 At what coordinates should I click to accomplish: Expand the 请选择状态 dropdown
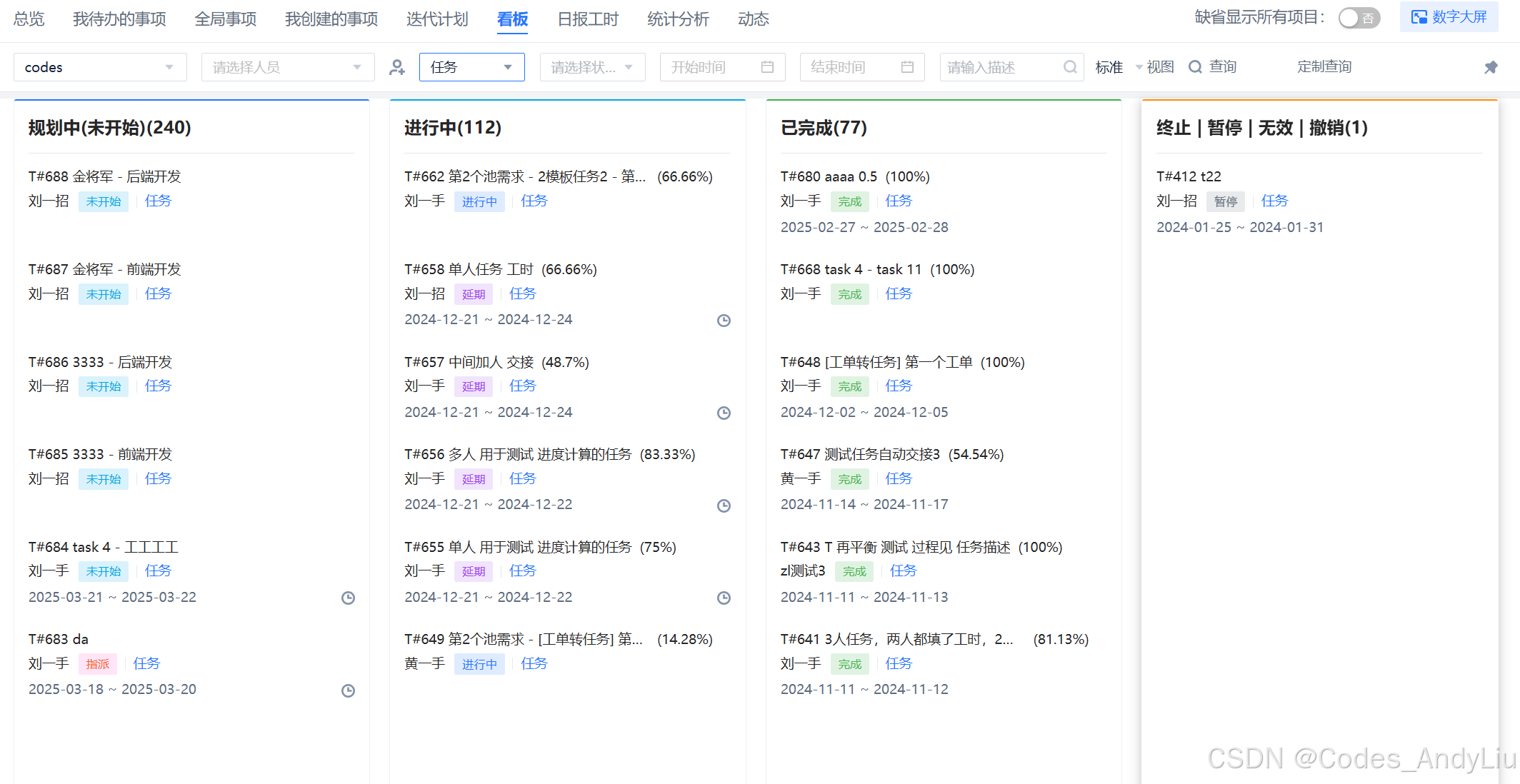(x=592, y=67)
